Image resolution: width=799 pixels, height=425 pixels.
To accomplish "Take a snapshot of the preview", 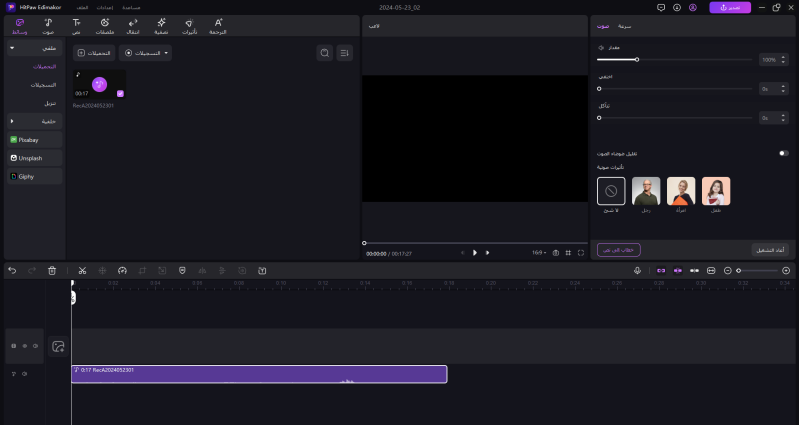I will click(x=555, y=253).
